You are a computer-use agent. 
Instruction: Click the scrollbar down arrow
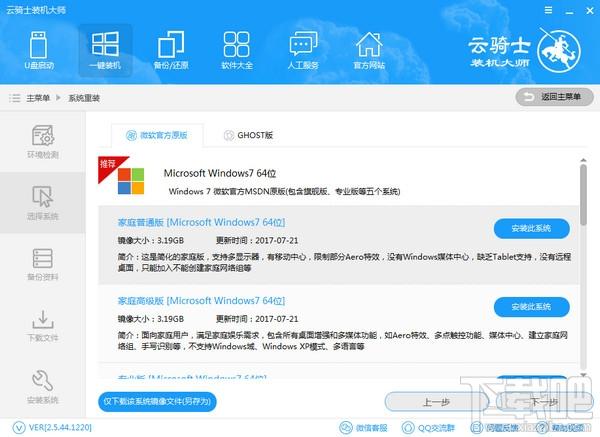coord(583,375)
